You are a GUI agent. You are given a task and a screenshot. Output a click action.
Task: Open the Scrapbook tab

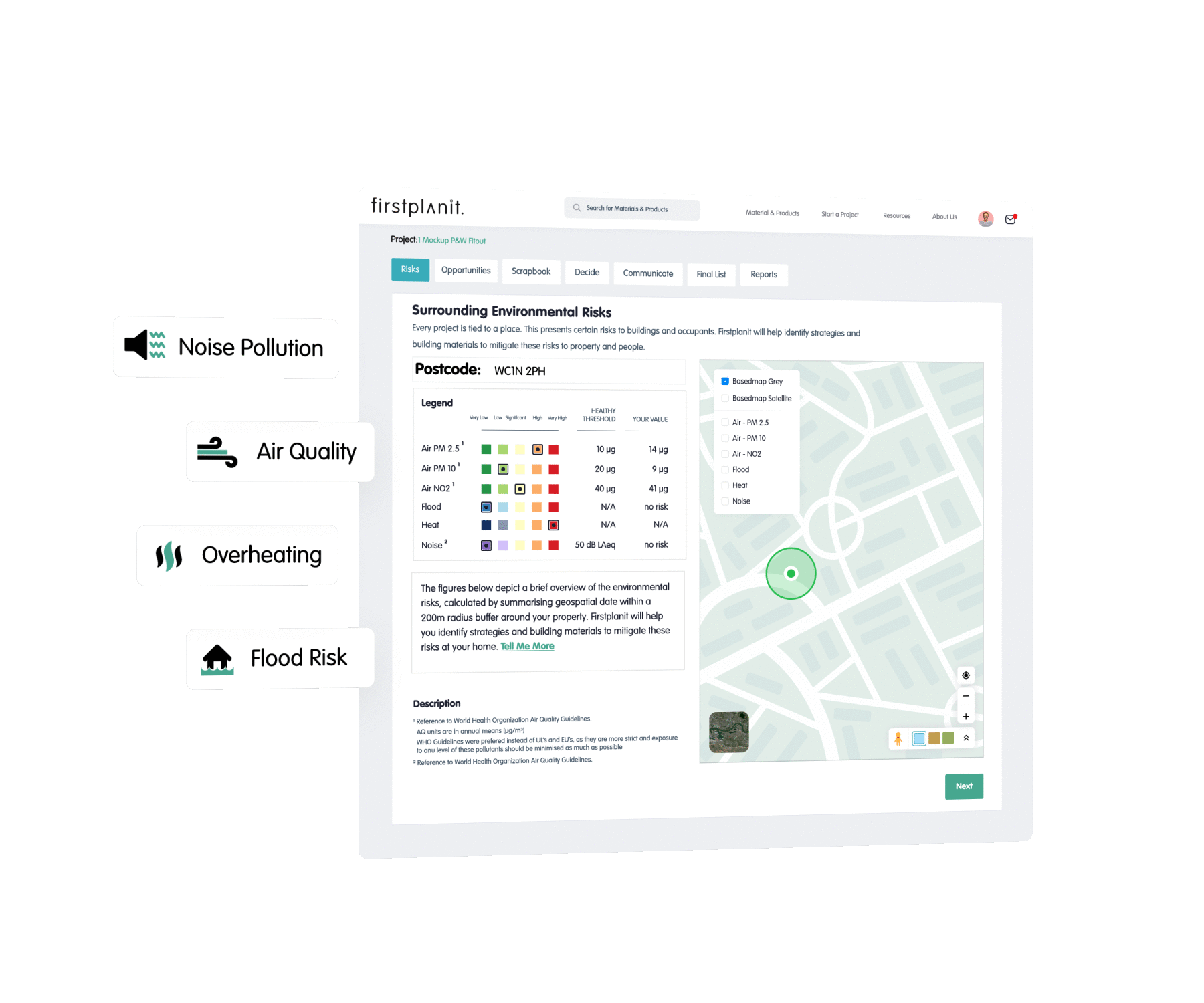pos(531,271)
